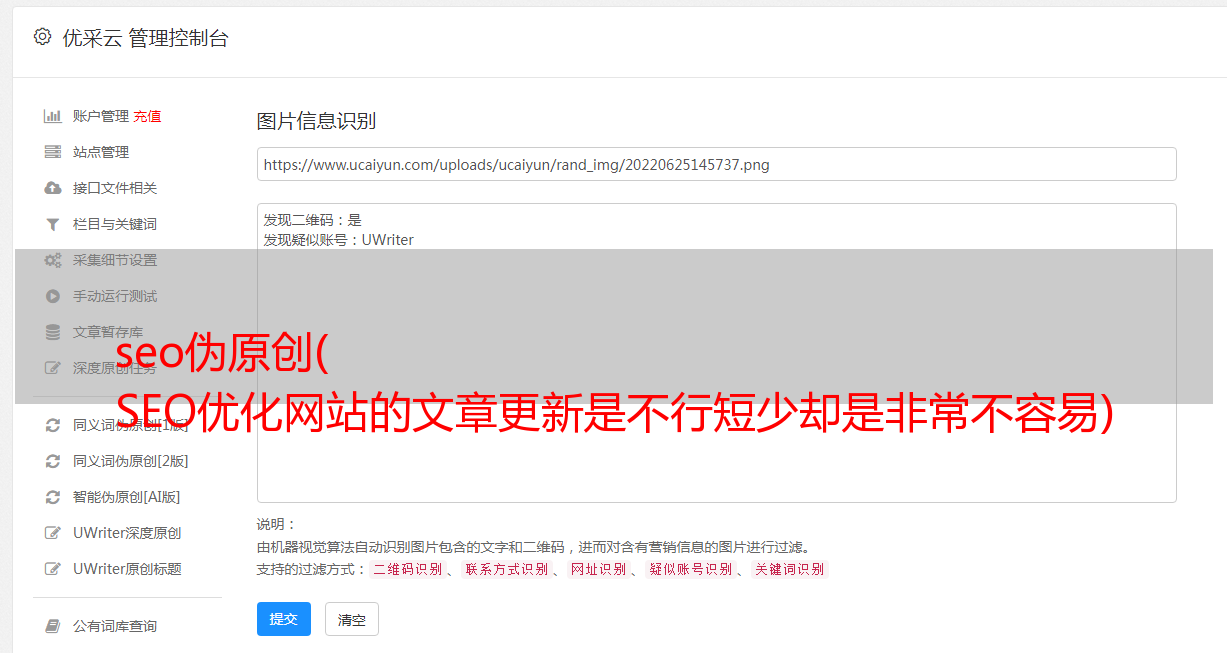Screen dimensions: 1227x653
Task: Click the edit icon for 深度原创任务
Action: 53,368
